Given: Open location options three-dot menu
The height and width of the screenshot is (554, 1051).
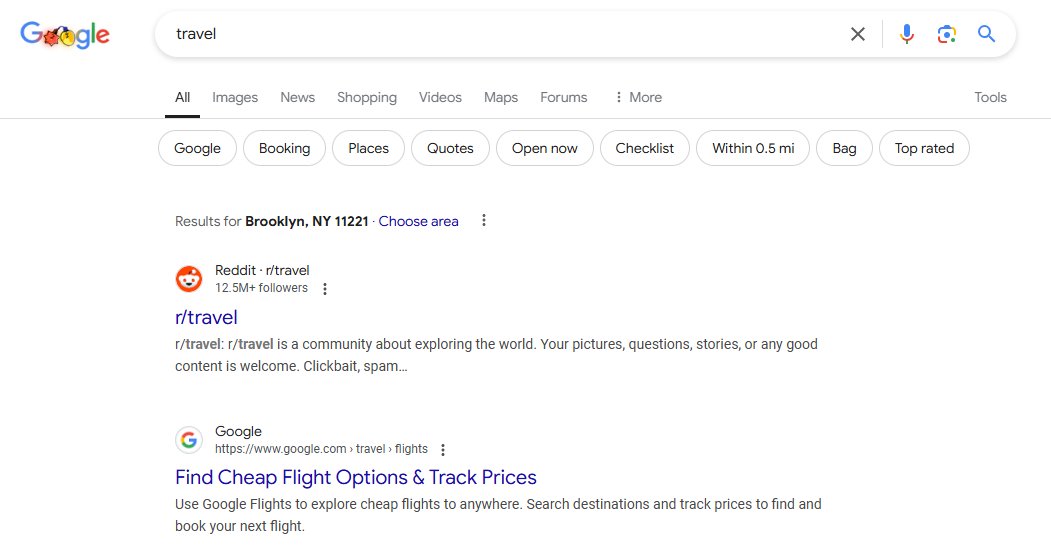Looking at the screenshot, I should (x=483, y=220).
